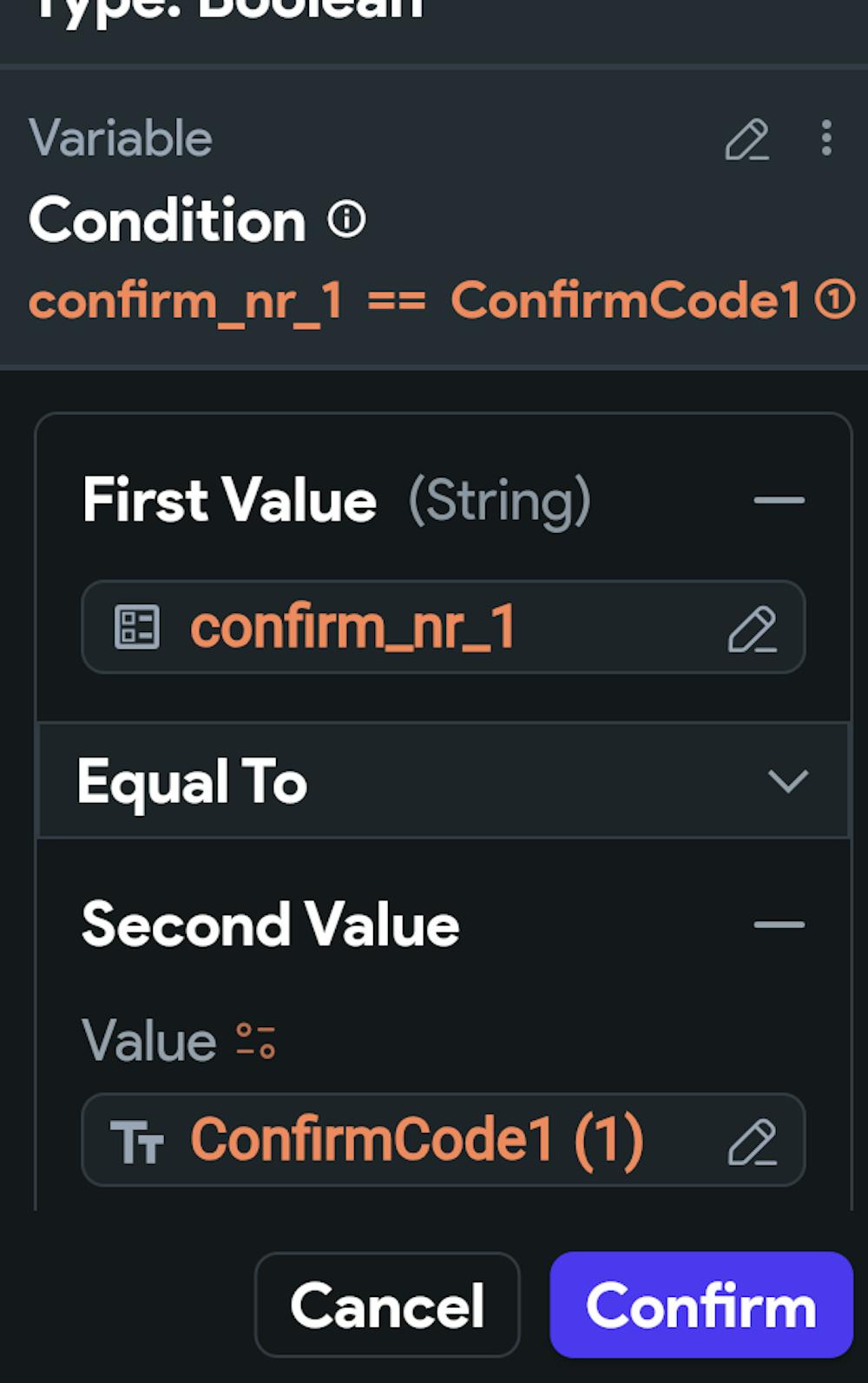Collapse the First Value section with the minus
This screenshot has width=868, height=1383.
pyautogui.click(x=779, y=500)
